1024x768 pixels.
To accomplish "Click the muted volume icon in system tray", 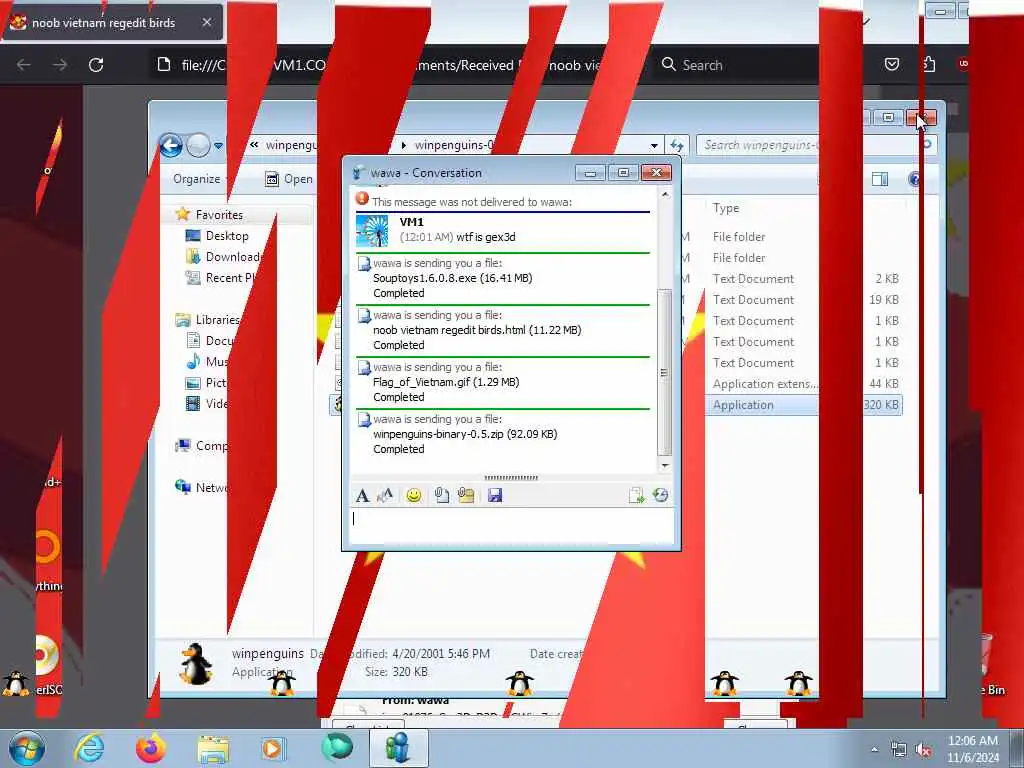I will pos(924,750).
